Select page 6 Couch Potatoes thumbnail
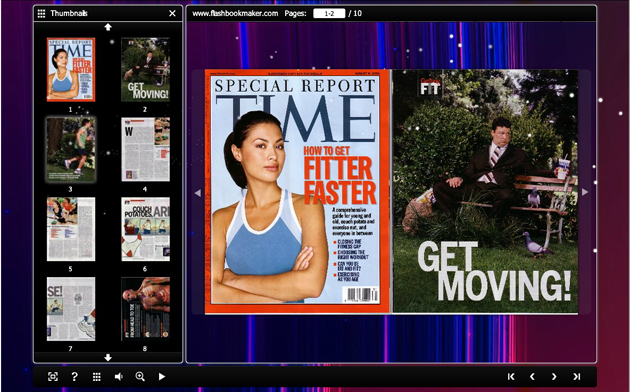 (x=145, y=229)
